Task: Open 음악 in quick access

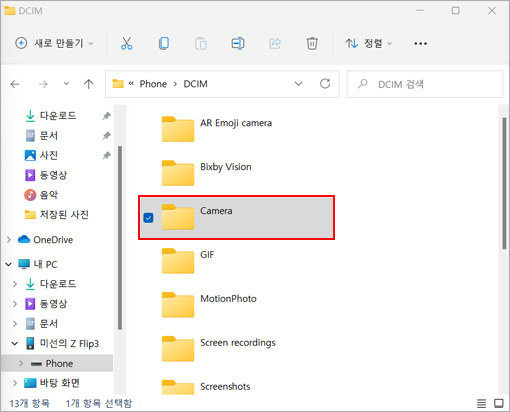Action: coord(49,195)
